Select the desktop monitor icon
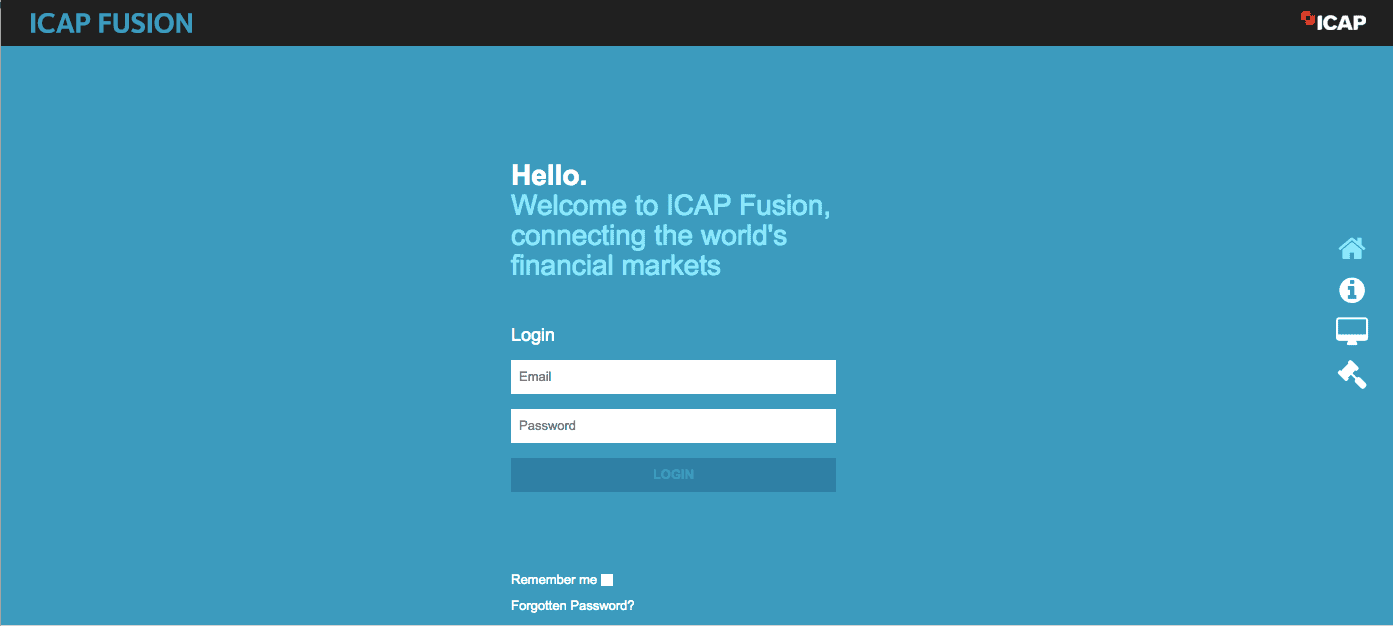 pyautogui.click(x=1351, y=331)
